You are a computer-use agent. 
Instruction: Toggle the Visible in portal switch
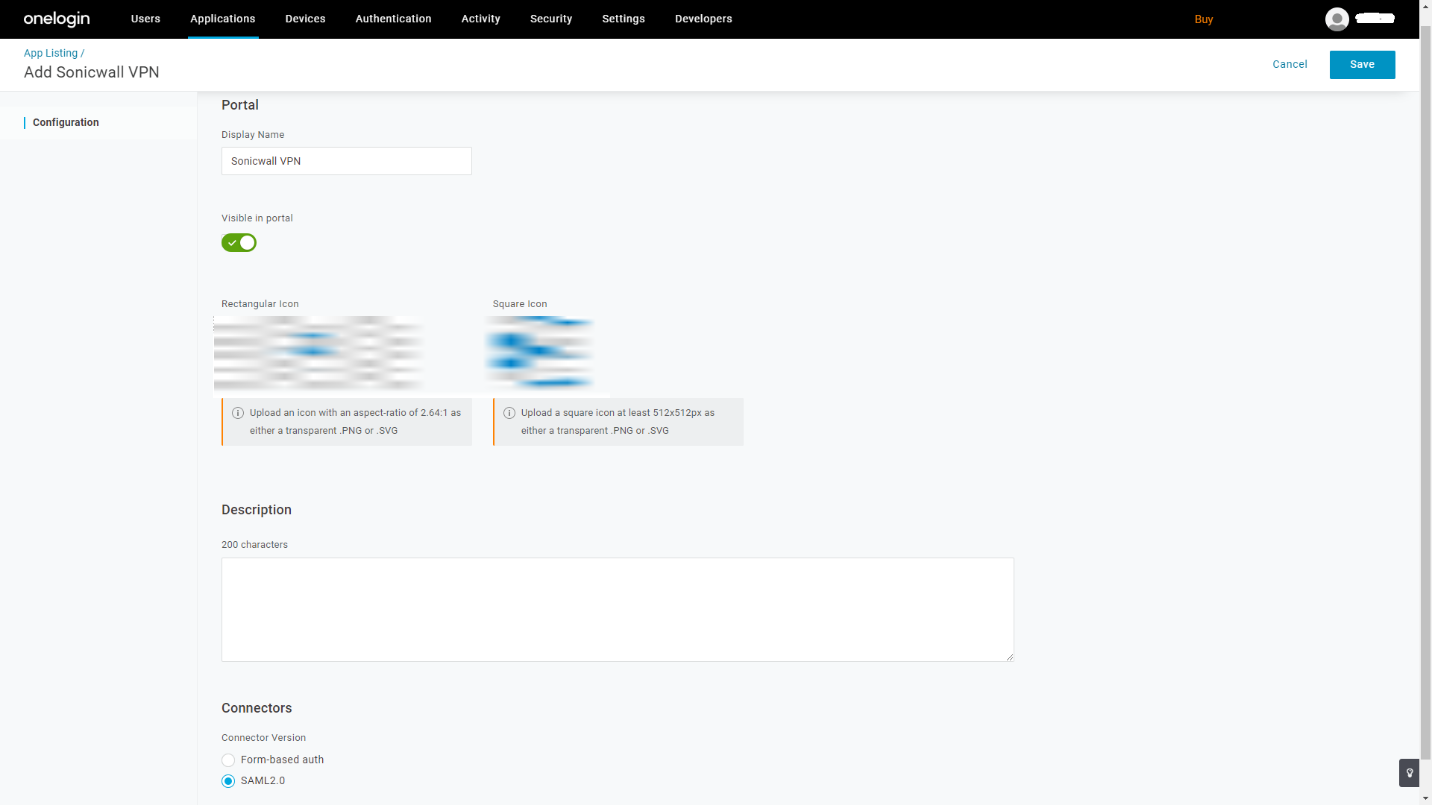tap(239, 243)
